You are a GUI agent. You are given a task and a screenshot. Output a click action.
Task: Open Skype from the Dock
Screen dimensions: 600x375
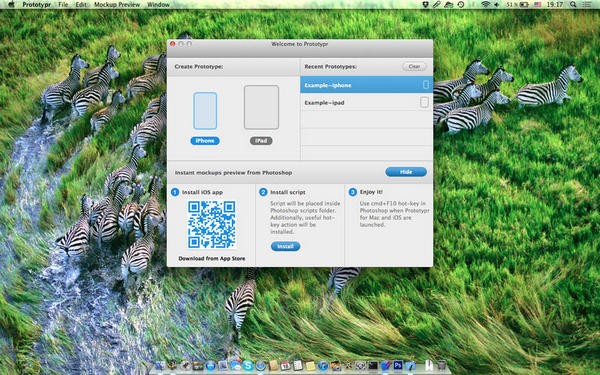click(248, 365)
